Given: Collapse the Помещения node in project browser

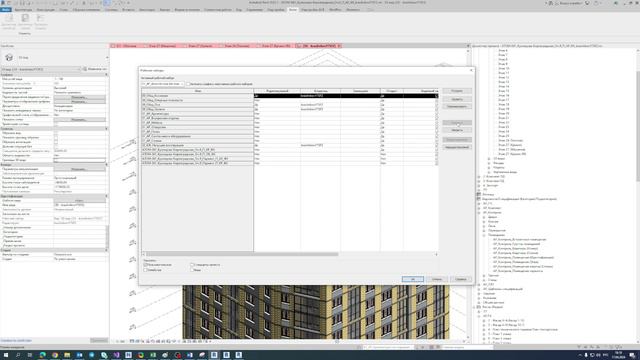Looking at the screenshot, I should click(x=484, y=235).
